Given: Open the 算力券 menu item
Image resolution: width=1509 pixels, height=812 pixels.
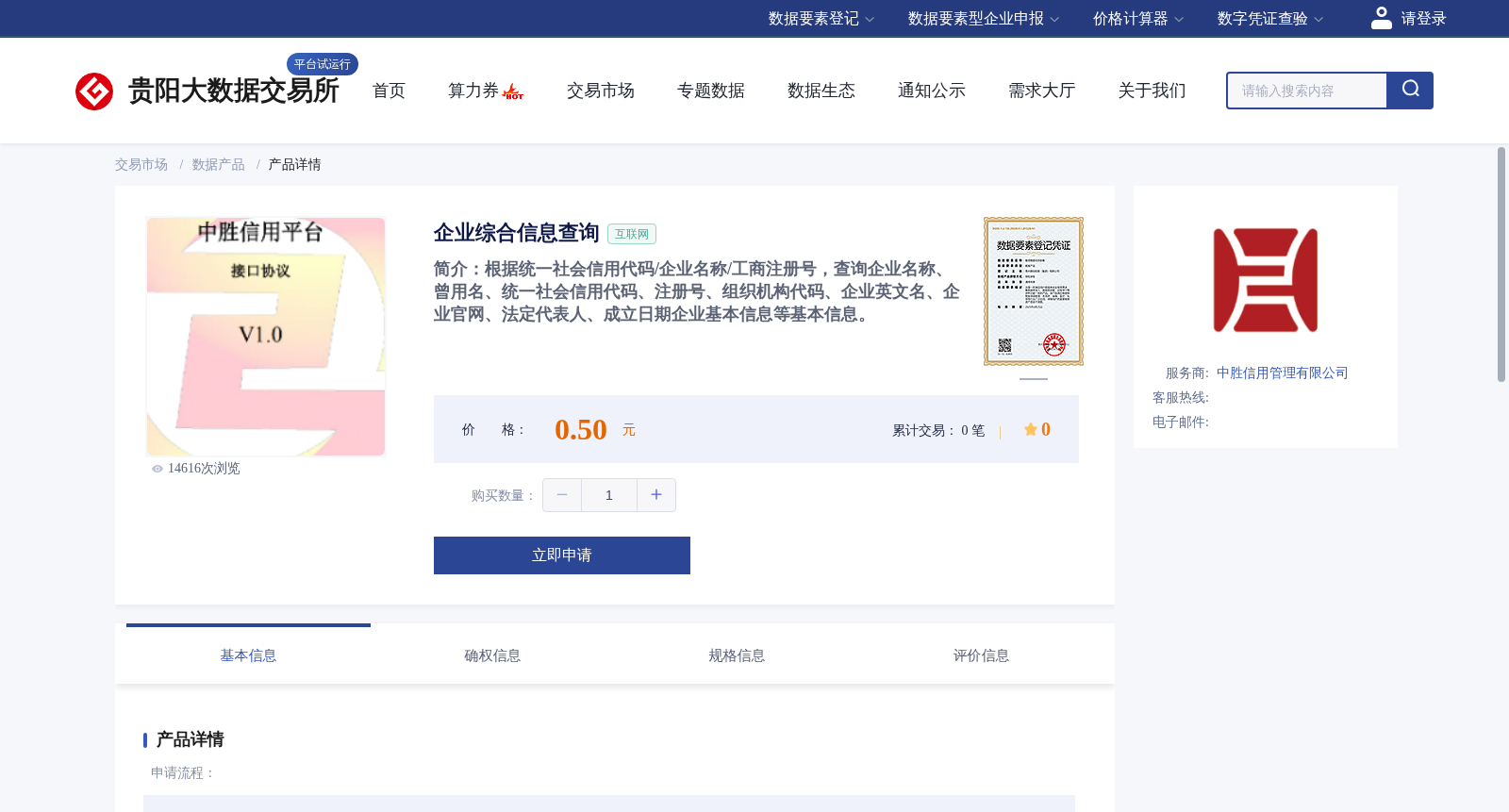Looking at the screenshot, I should (x=473, y=91).
